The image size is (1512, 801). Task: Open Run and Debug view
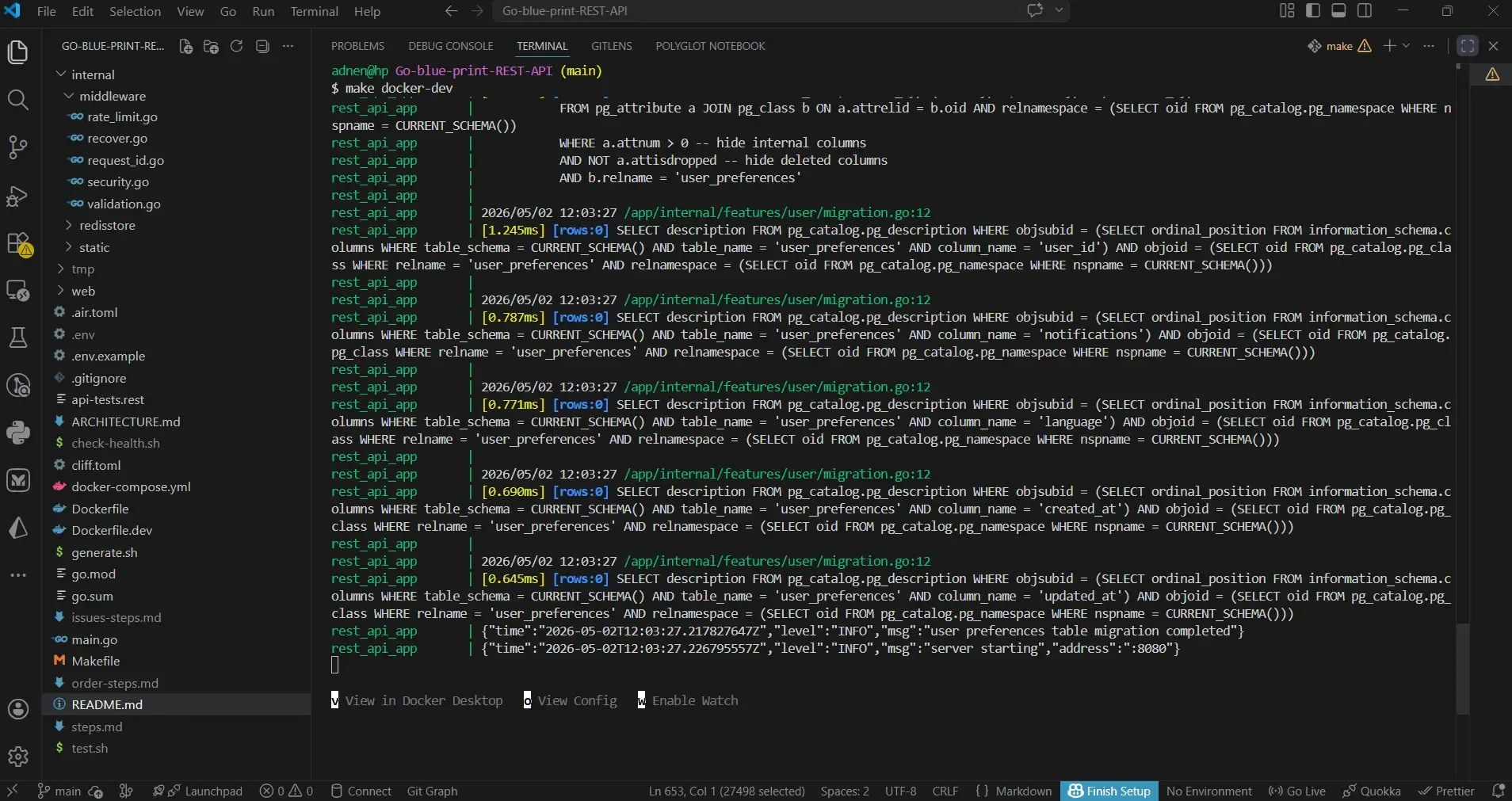click(x=17, y=196)
